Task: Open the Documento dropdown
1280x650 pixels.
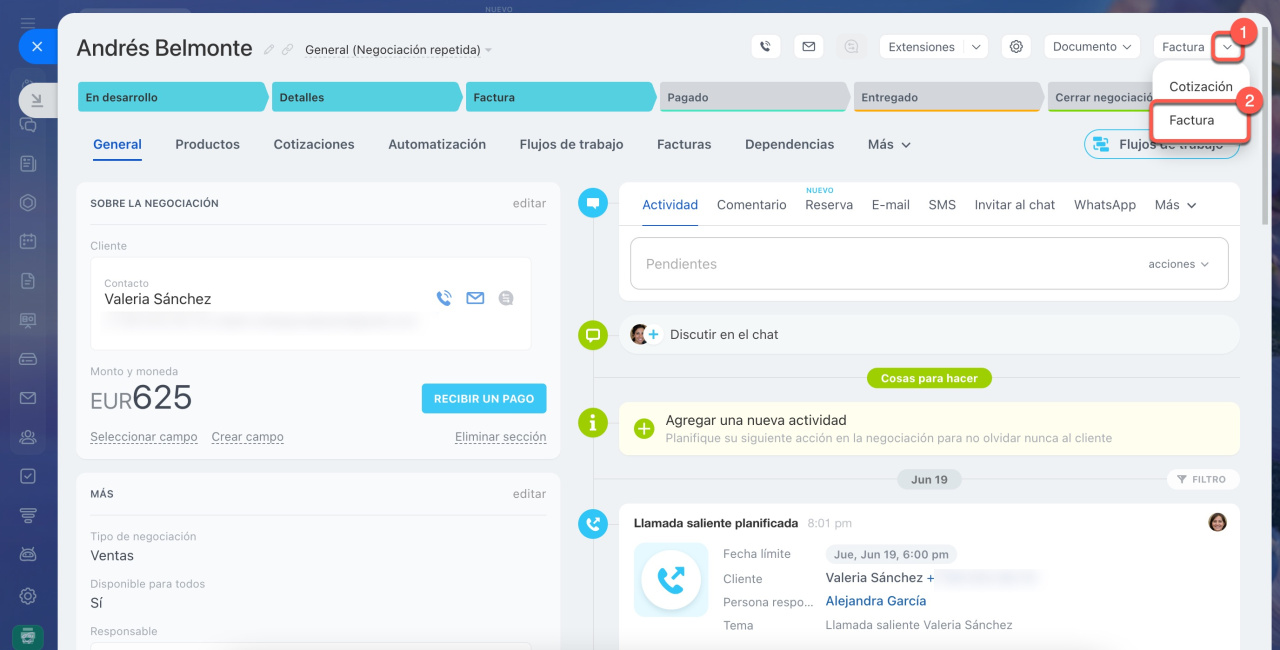Action: pos(1092,47)
